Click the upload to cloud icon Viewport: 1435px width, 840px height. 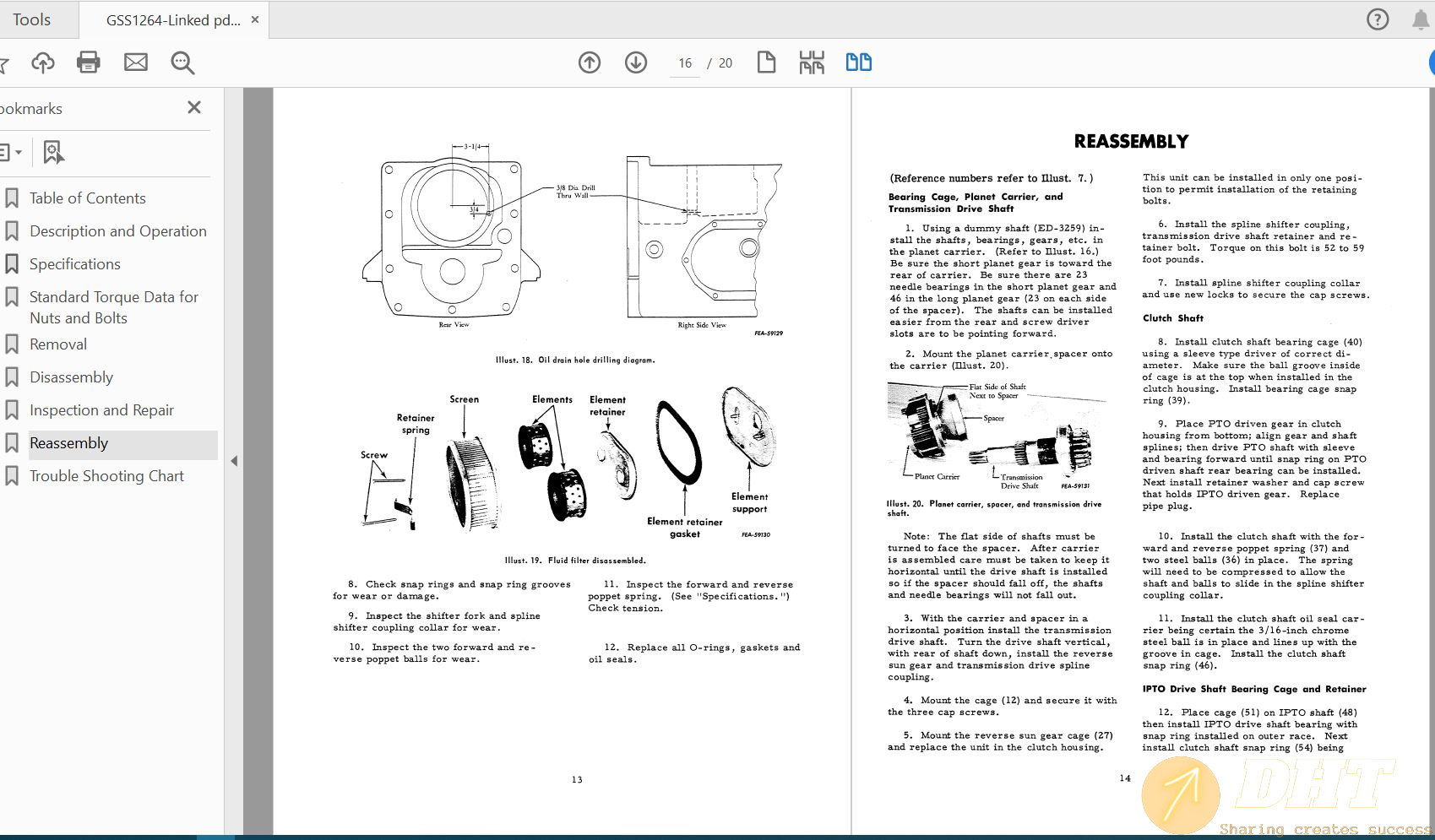point(43,62)
